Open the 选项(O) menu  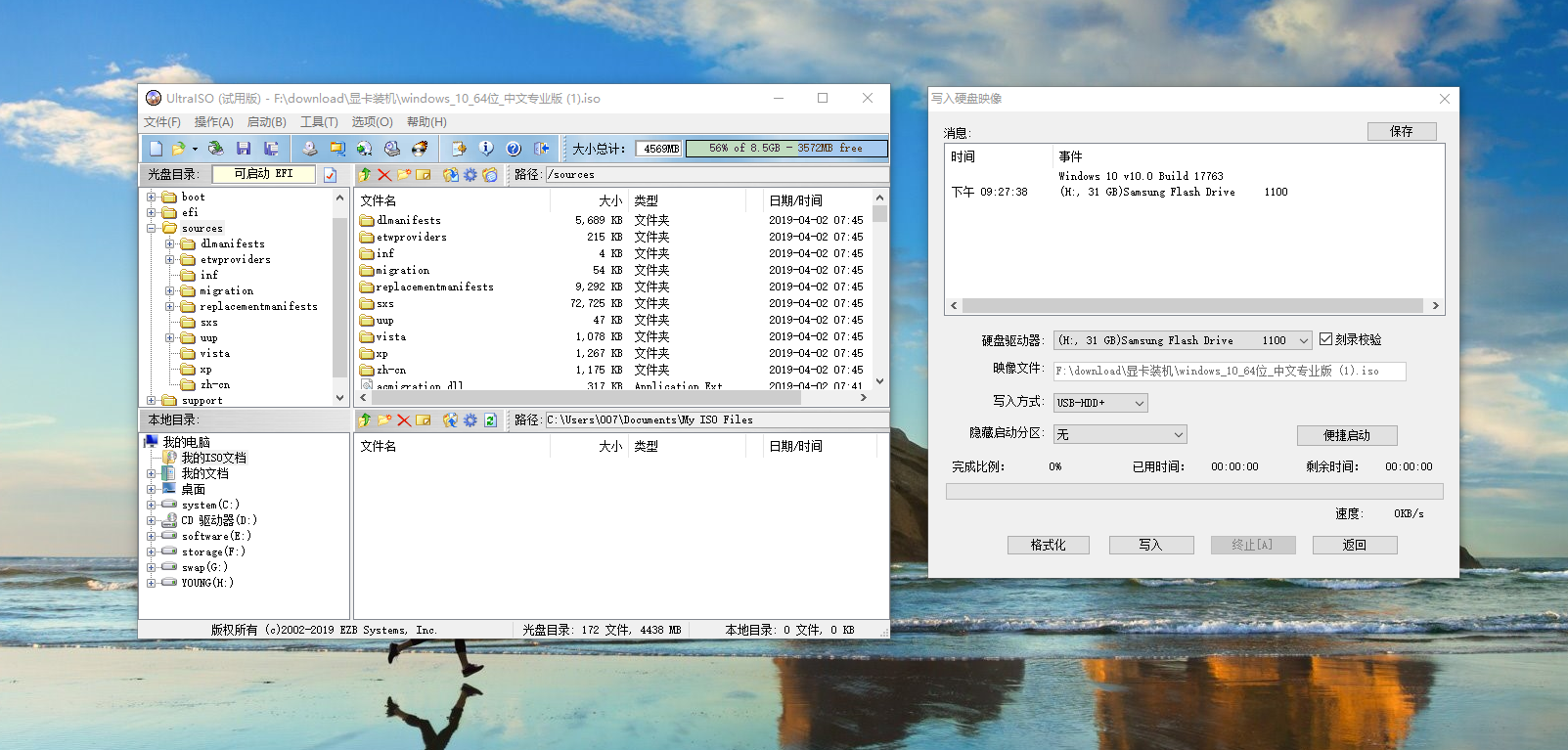click(372, 122)
